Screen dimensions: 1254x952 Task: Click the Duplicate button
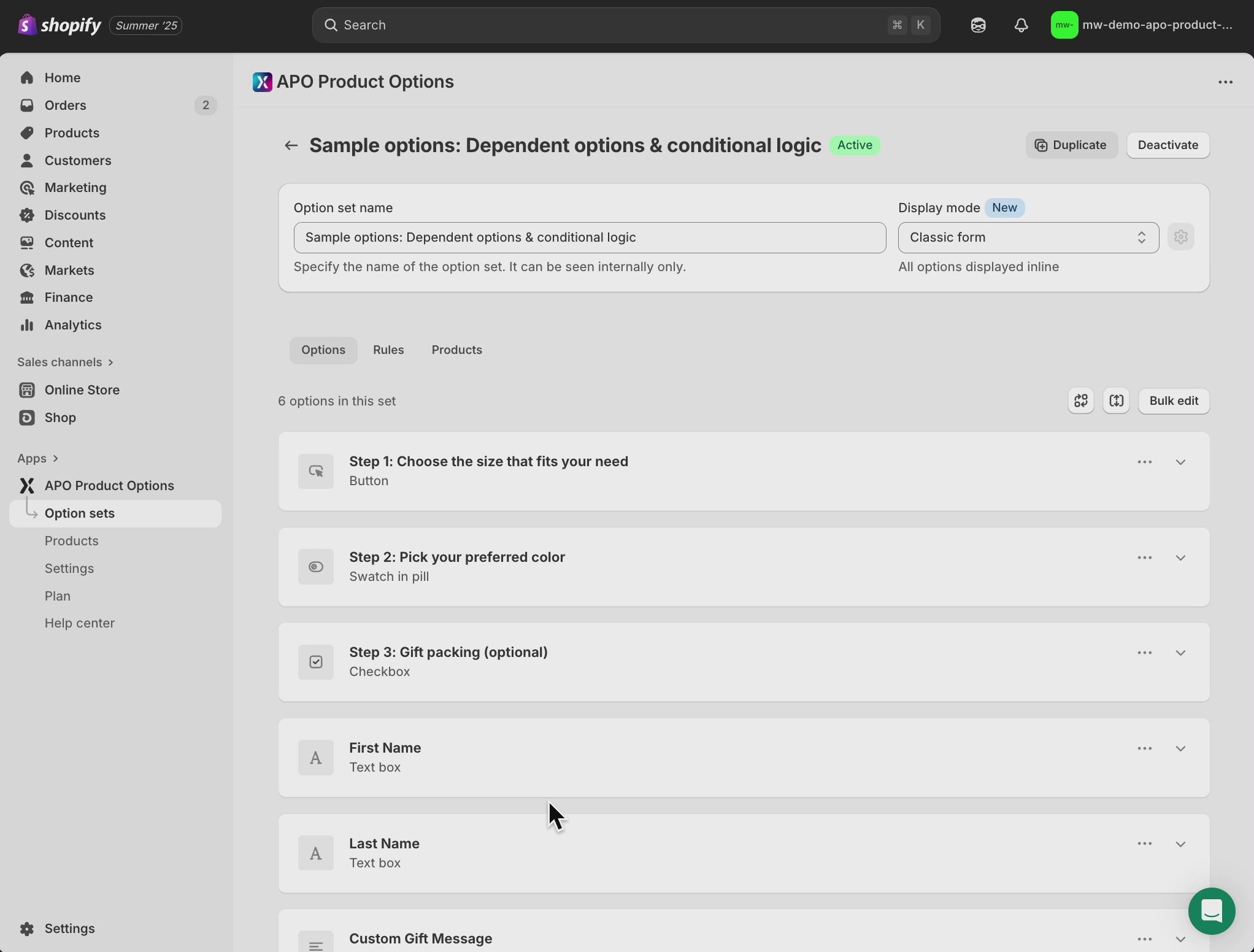[1071, 145]
